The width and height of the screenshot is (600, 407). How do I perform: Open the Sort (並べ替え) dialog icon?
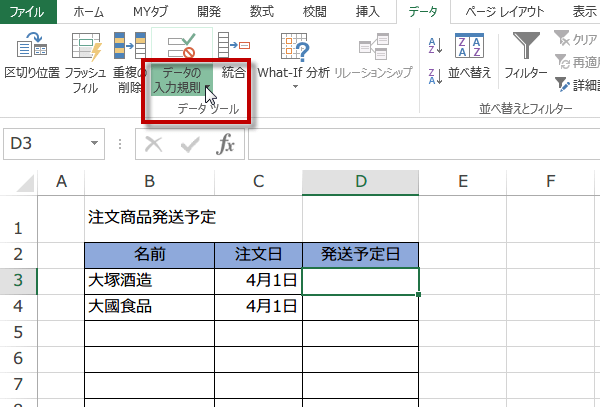pos(470,46)
